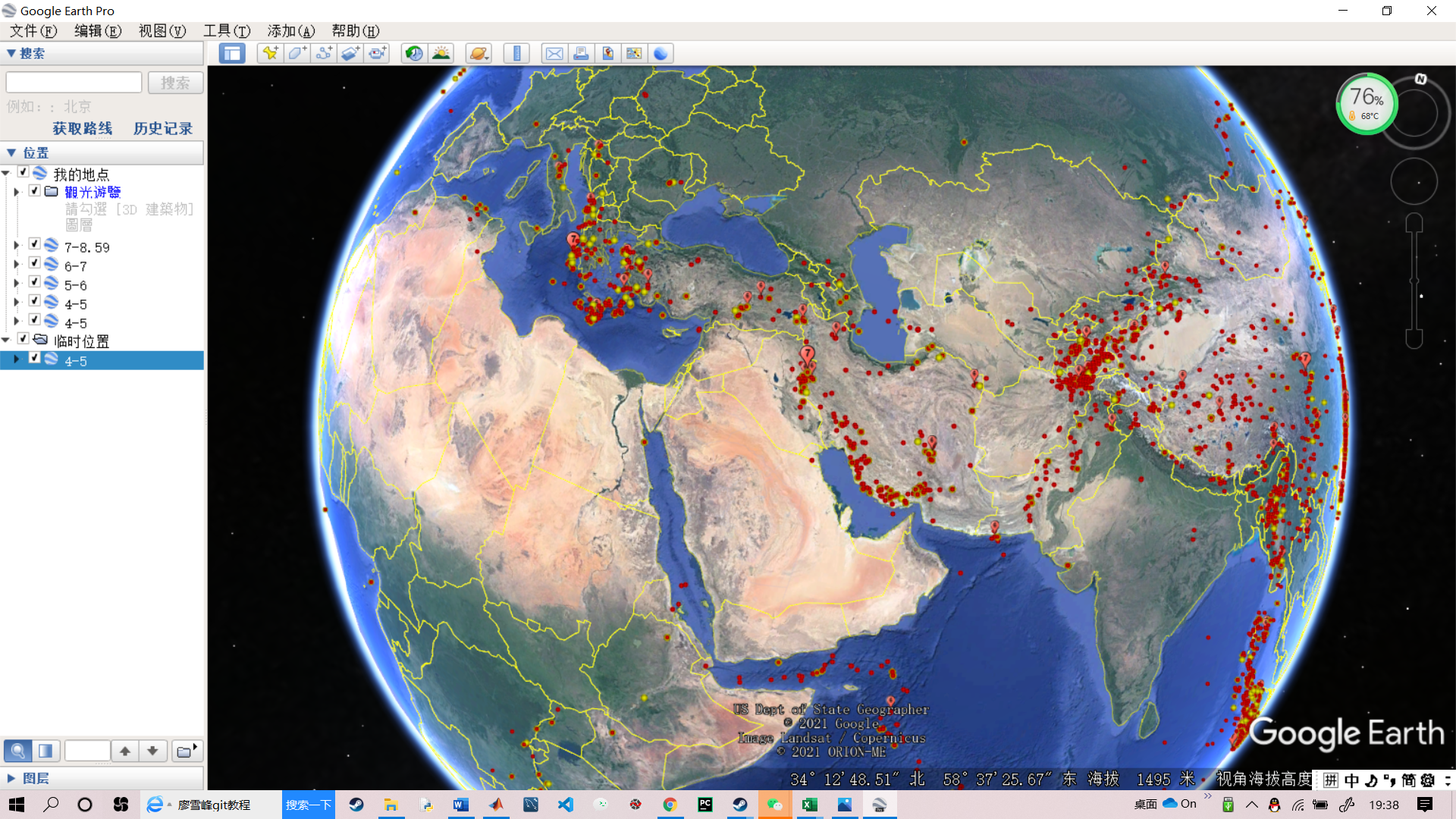Click the Print icon
1456x819 pixels.
pos(581,53)
